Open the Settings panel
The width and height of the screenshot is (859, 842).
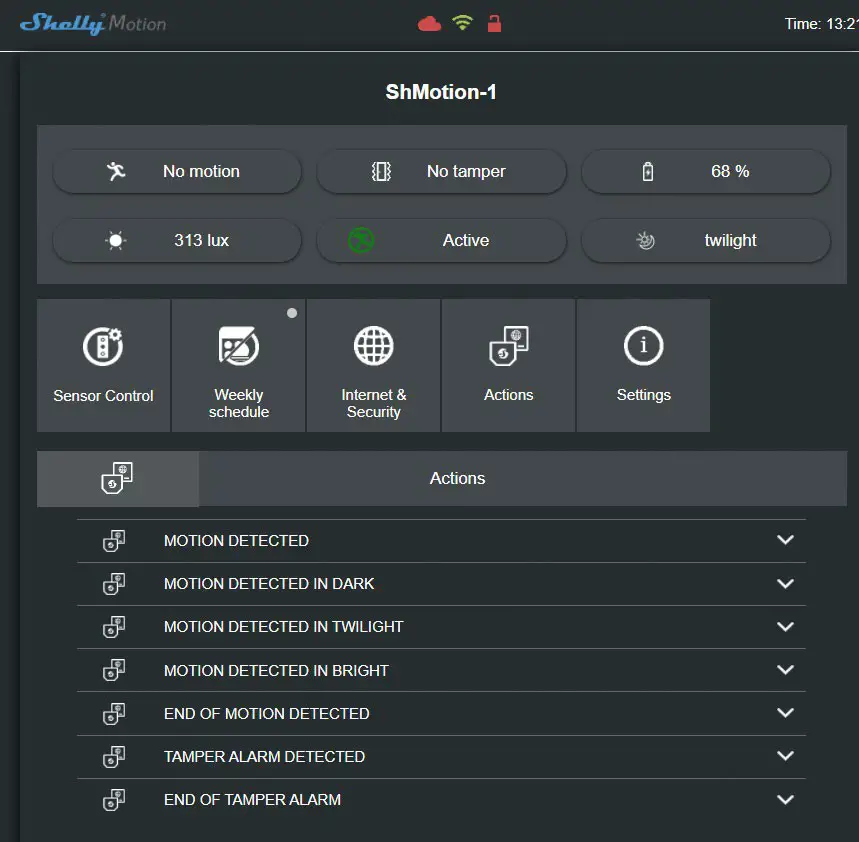point(643,365)
